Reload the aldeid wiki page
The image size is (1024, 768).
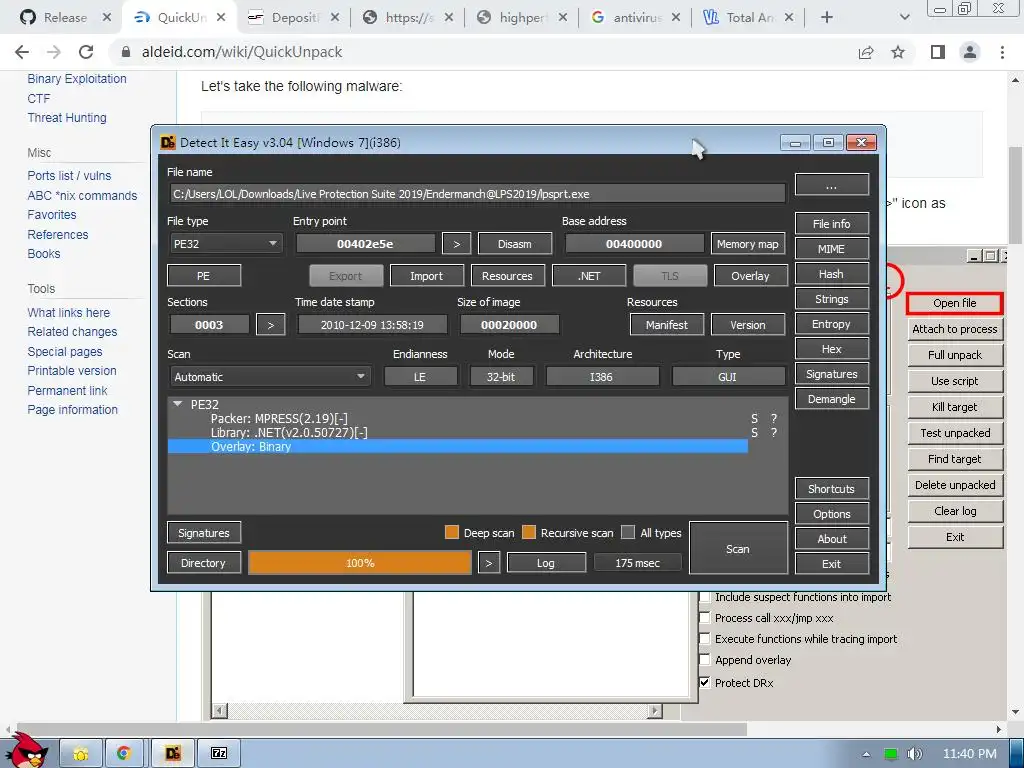click(86, 52)
